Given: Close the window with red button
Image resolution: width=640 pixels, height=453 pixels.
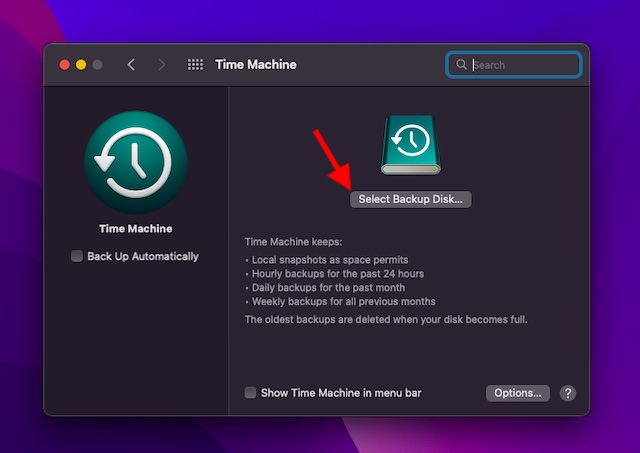Looking at the screenshot, I should click(x=64, y=64).
